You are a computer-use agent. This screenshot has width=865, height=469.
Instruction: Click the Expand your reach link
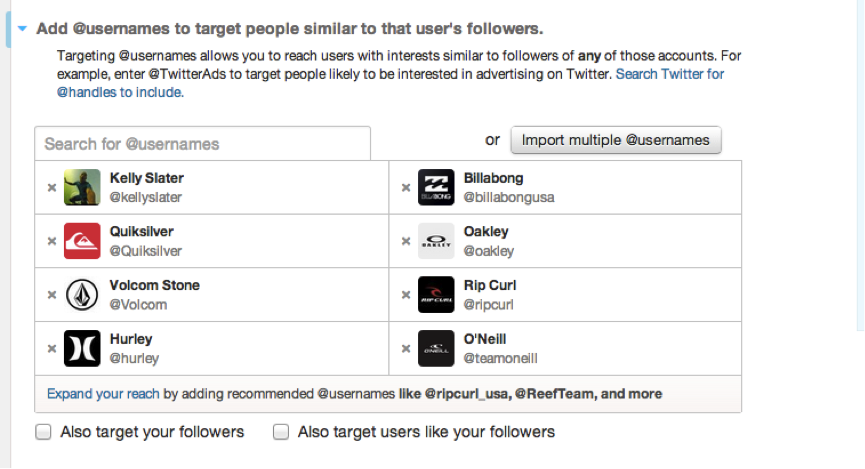coord(103,393)
